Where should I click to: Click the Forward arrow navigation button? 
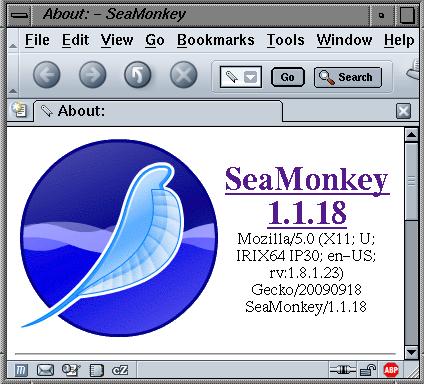(x=92, y=75)
